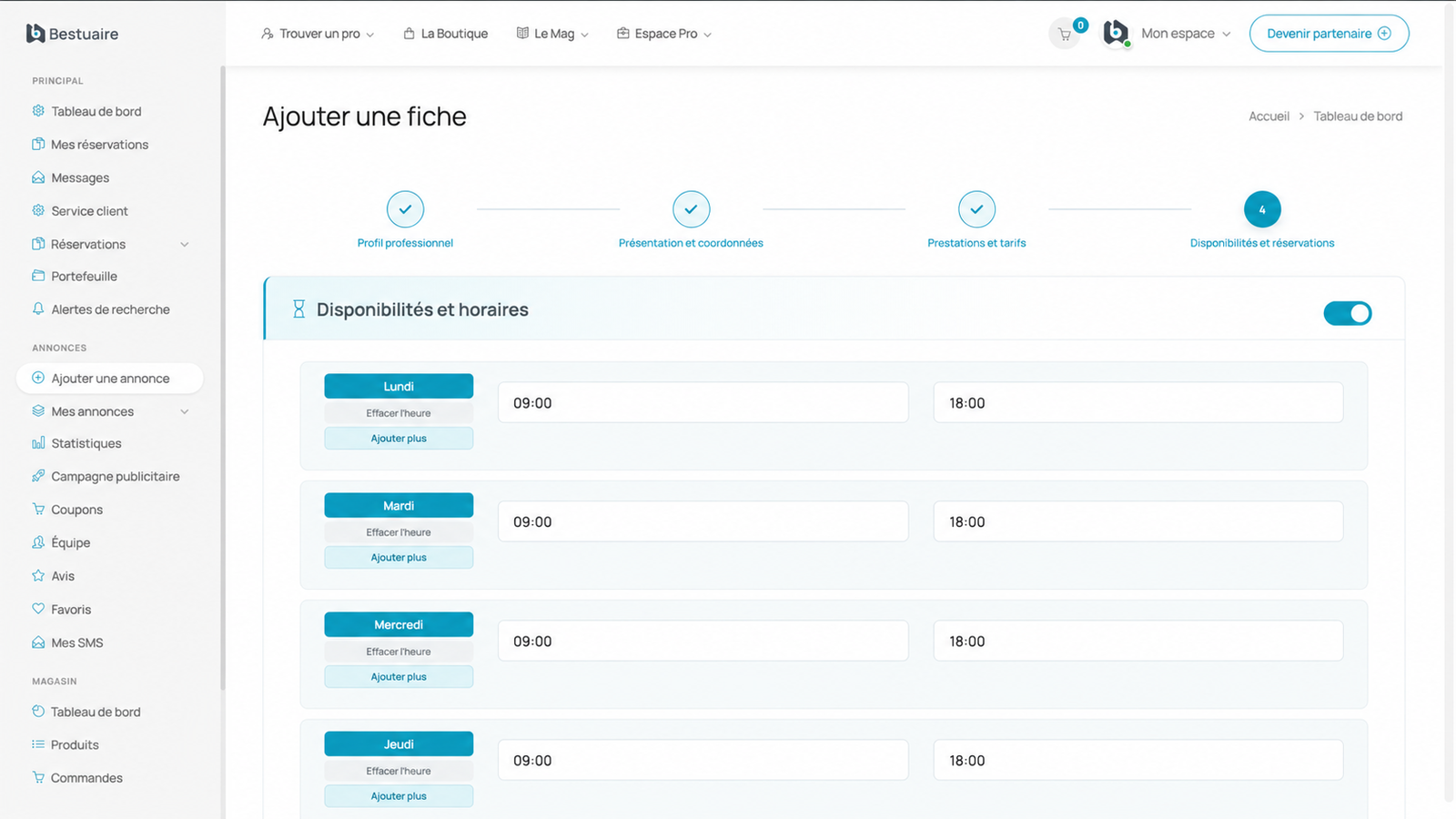This screenshot has width=1456, height=819.
Task: Click the Jeudi closing time field 18:00
Action: click(x=1137, y=760)
